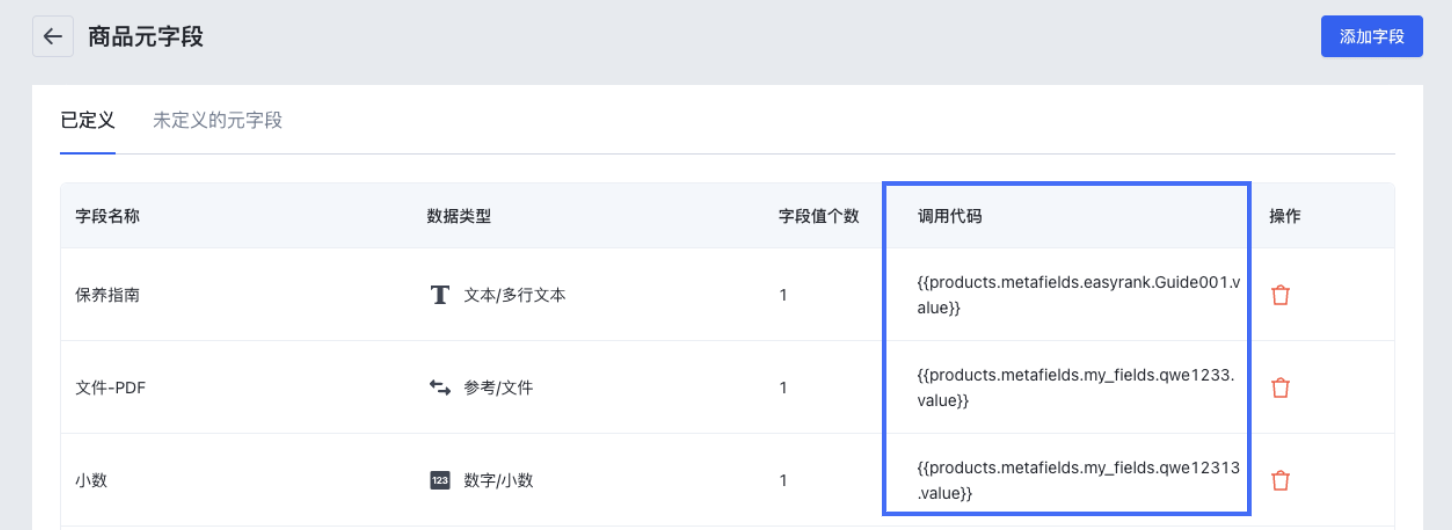
Task: Click the 商品元字段 page title
Action: click(x=146, y=37)
